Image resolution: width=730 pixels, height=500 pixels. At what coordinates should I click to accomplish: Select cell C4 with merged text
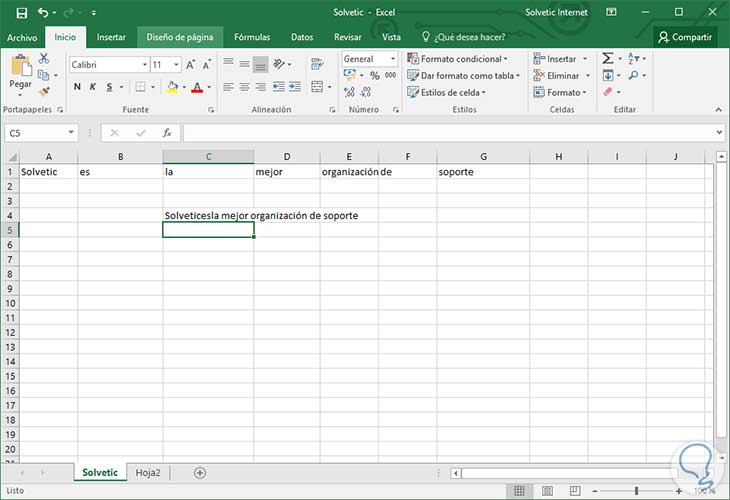click(208, 216)
